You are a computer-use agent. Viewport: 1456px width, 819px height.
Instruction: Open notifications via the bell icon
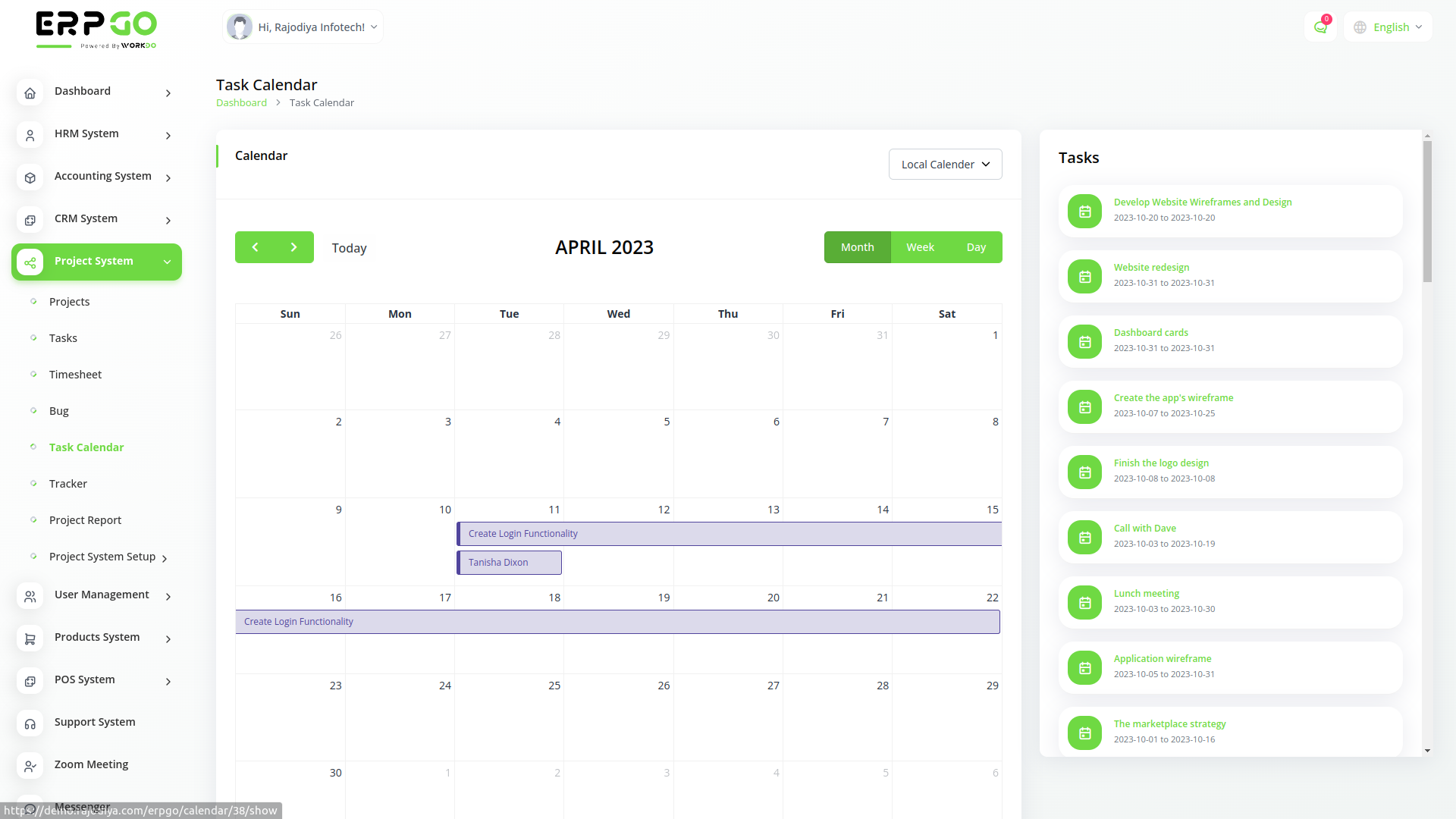[x=1320, y=27]
